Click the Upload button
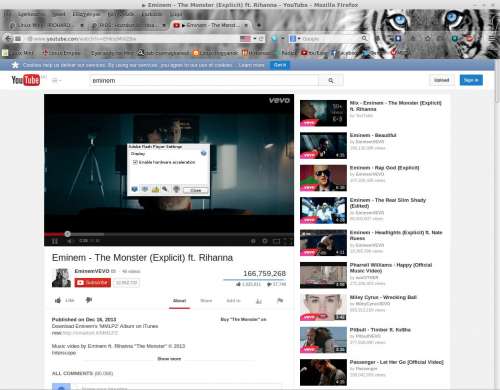This screenshot has height=390, width=500. coord(441,80)
